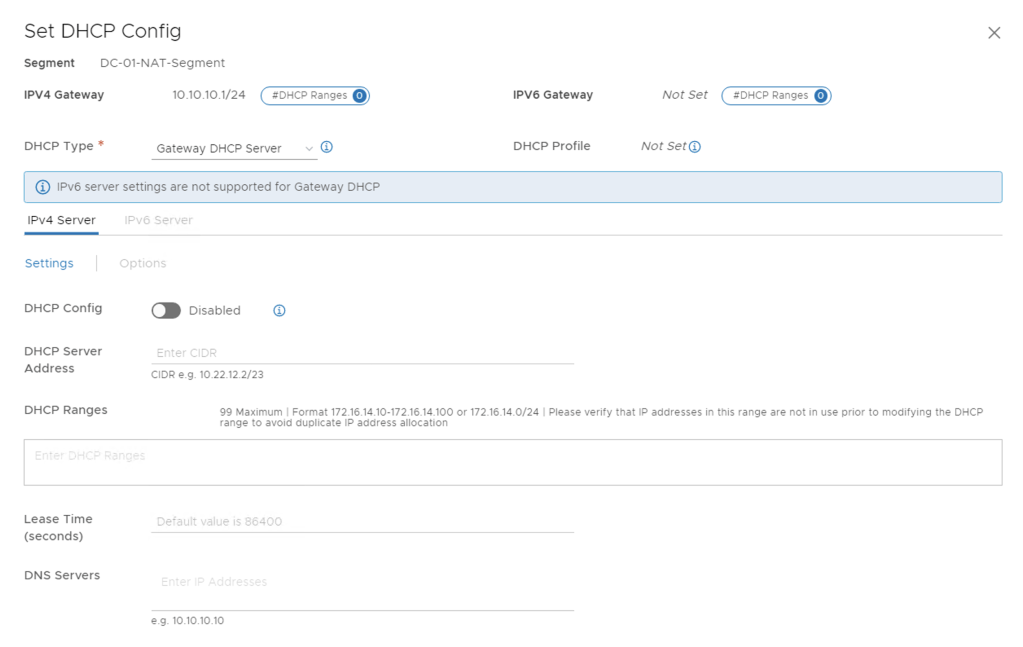Click info icon in IPv6 not supported banner
Viewport: 1023px width, 647px height.
[43, 187]
